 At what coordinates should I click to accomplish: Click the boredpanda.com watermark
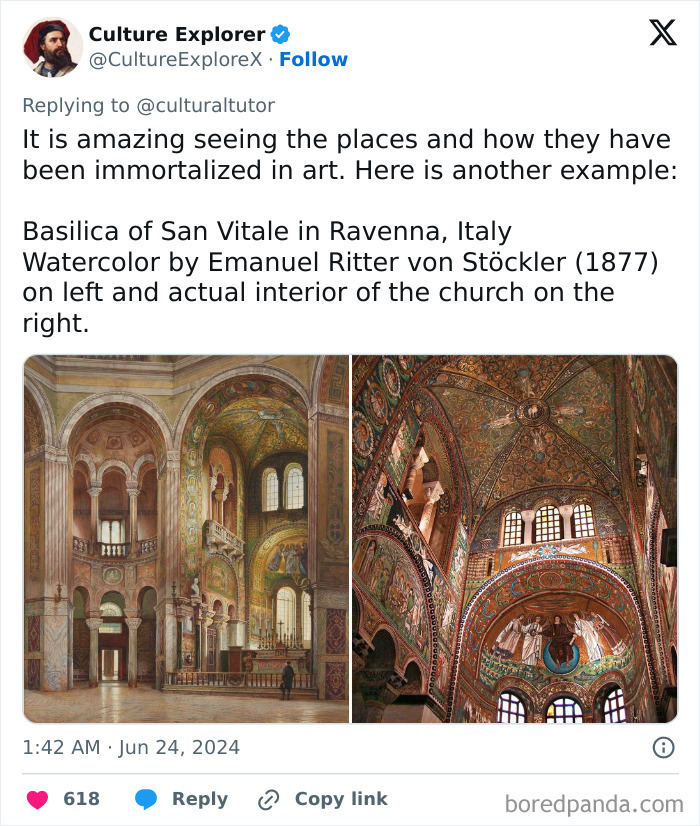(594, 803)
